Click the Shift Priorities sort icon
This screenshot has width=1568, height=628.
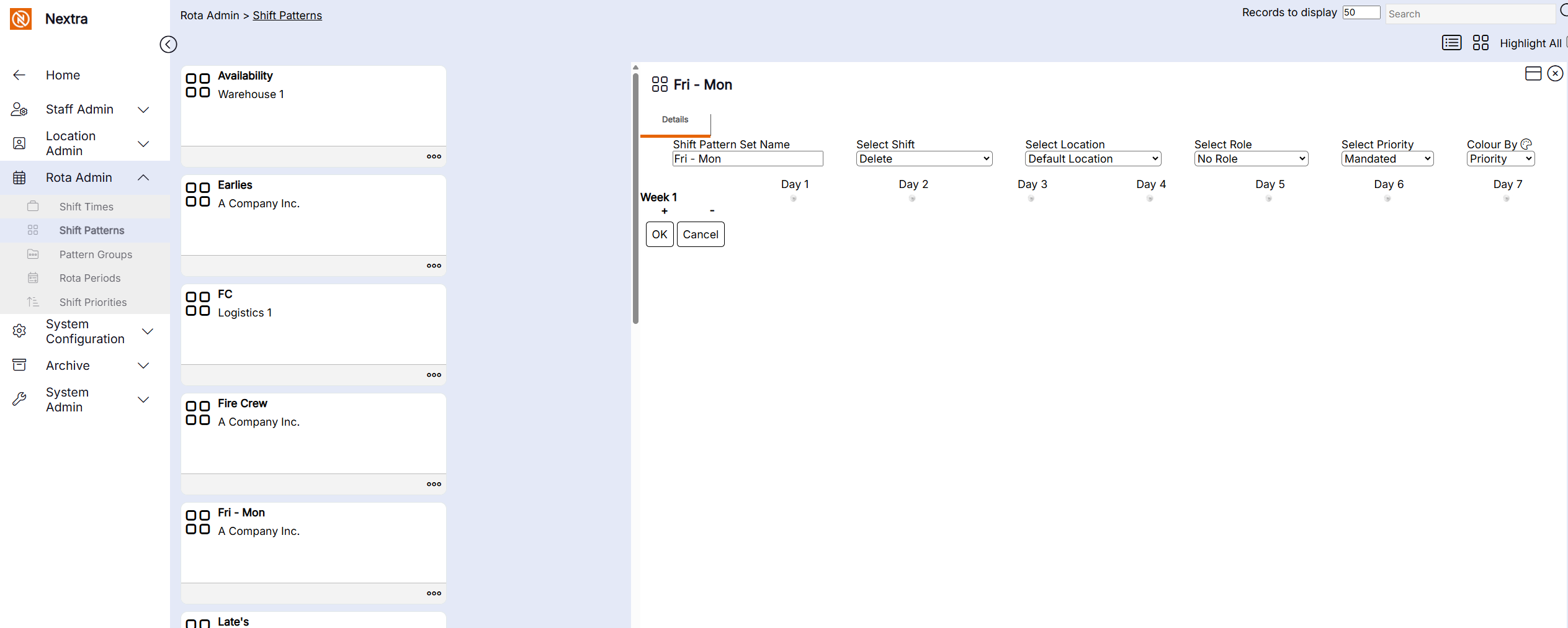pos(33,302)
